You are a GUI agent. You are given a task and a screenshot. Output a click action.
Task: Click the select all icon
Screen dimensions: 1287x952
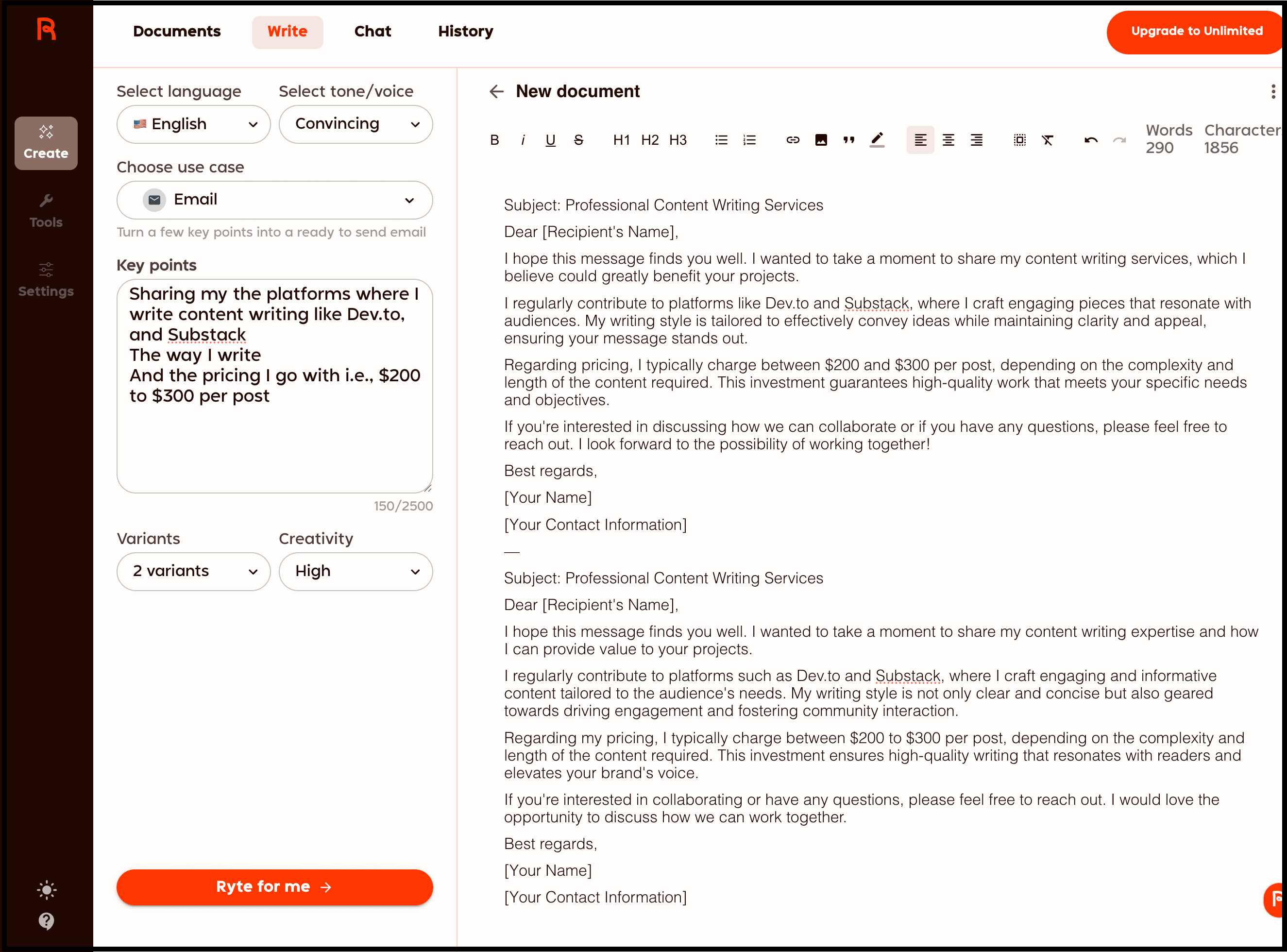(x=1019, y=140)
